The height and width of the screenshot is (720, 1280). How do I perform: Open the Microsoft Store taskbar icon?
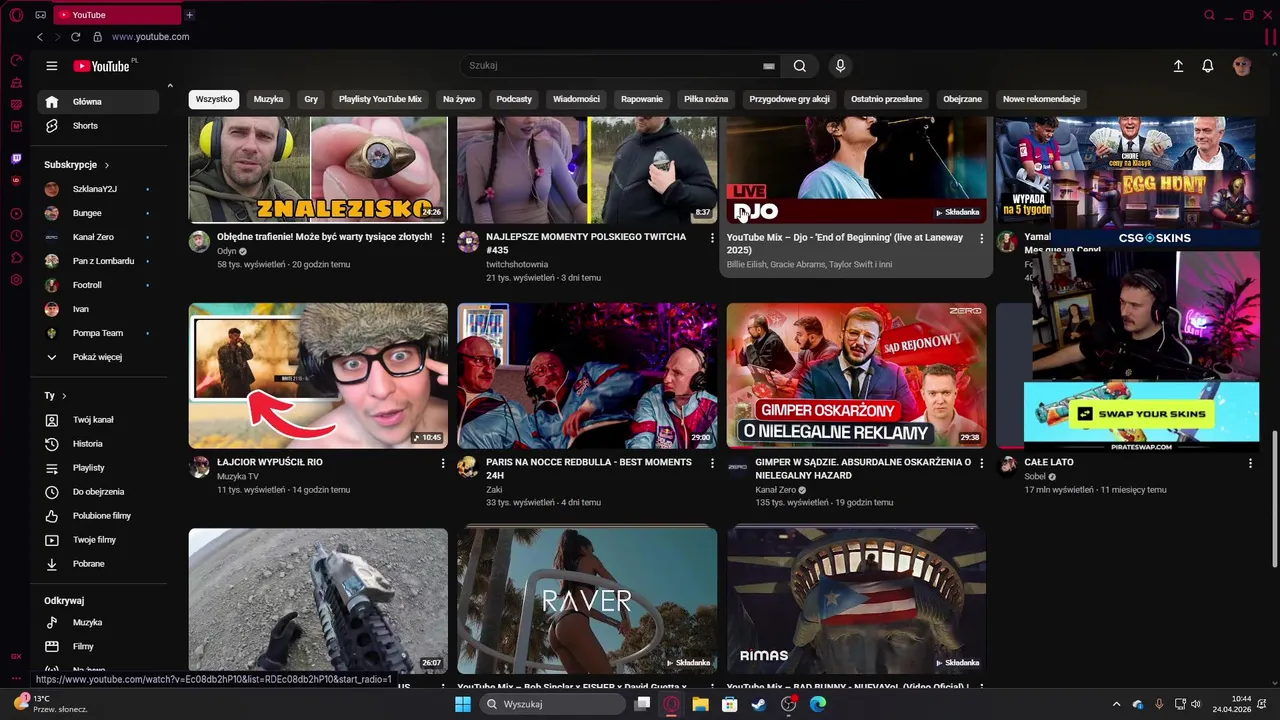click(x=730, y=704)
